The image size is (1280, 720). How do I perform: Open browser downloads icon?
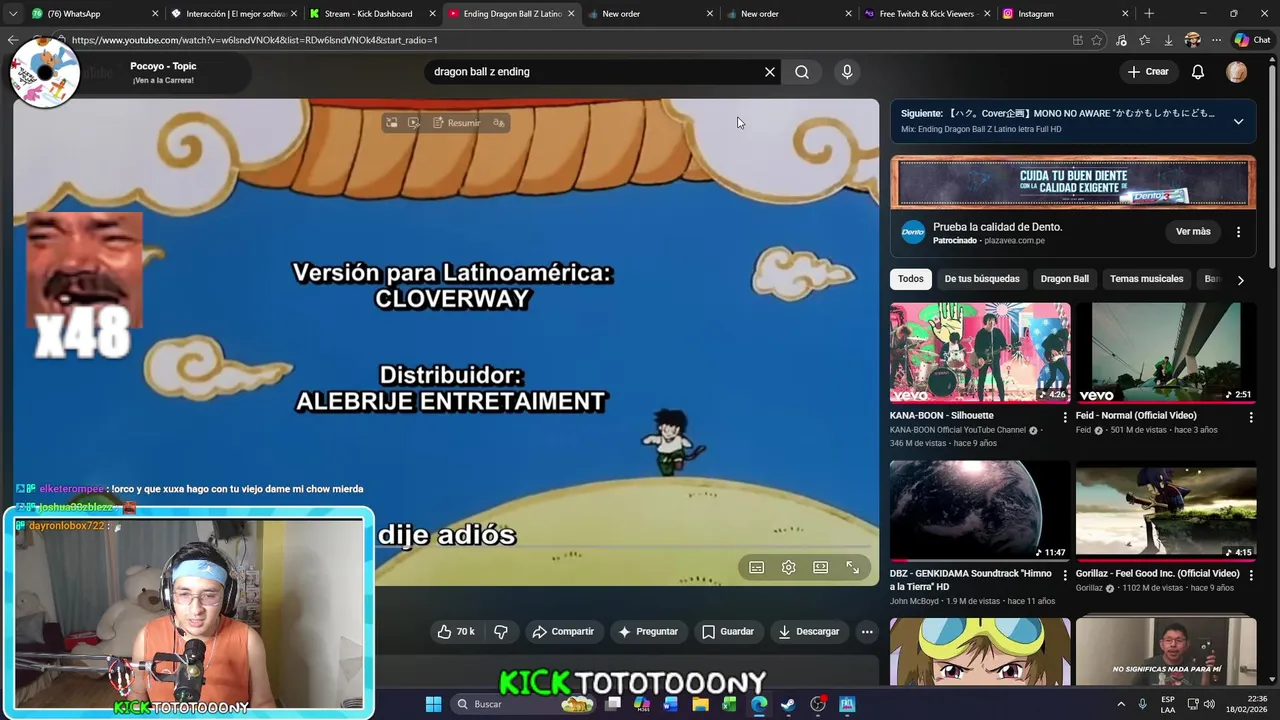click(1168, 40)
